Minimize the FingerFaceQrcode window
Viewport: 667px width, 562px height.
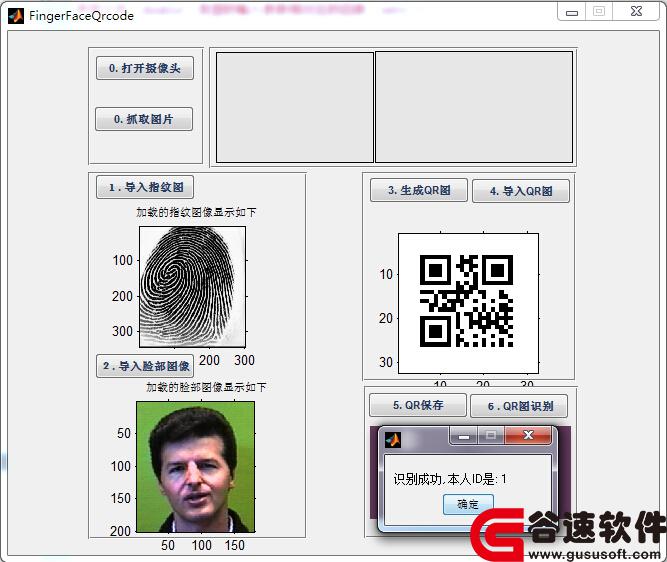pos(572,12)
